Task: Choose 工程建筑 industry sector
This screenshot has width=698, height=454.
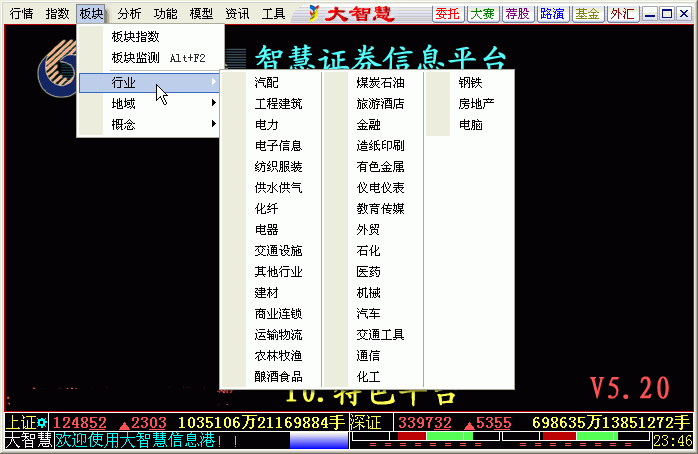Action: 271,104
